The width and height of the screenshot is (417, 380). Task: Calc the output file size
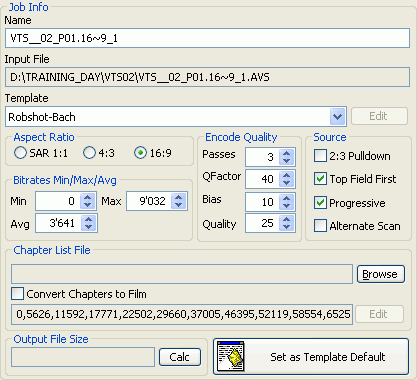coord(180,357)
